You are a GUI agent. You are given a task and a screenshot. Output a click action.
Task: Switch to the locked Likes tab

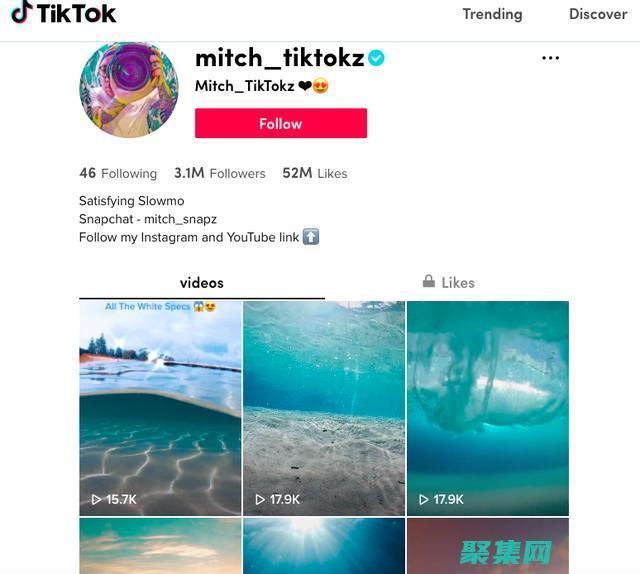pos(448,283)
